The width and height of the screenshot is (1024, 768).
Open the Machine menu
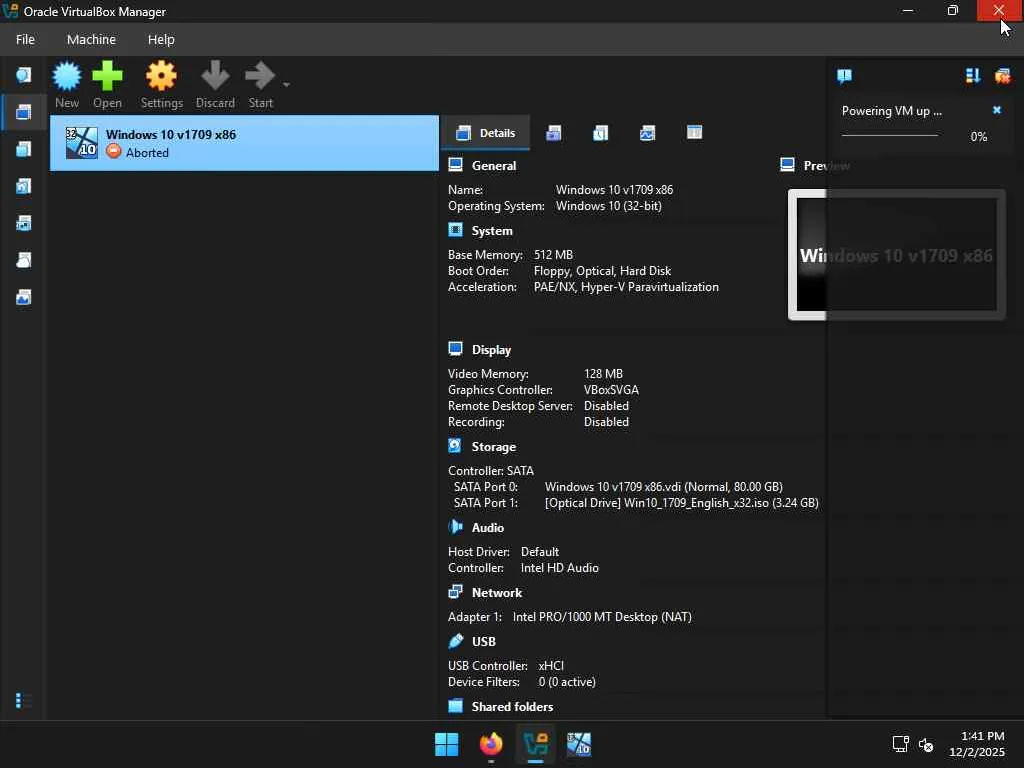click(x=91, y=39)
